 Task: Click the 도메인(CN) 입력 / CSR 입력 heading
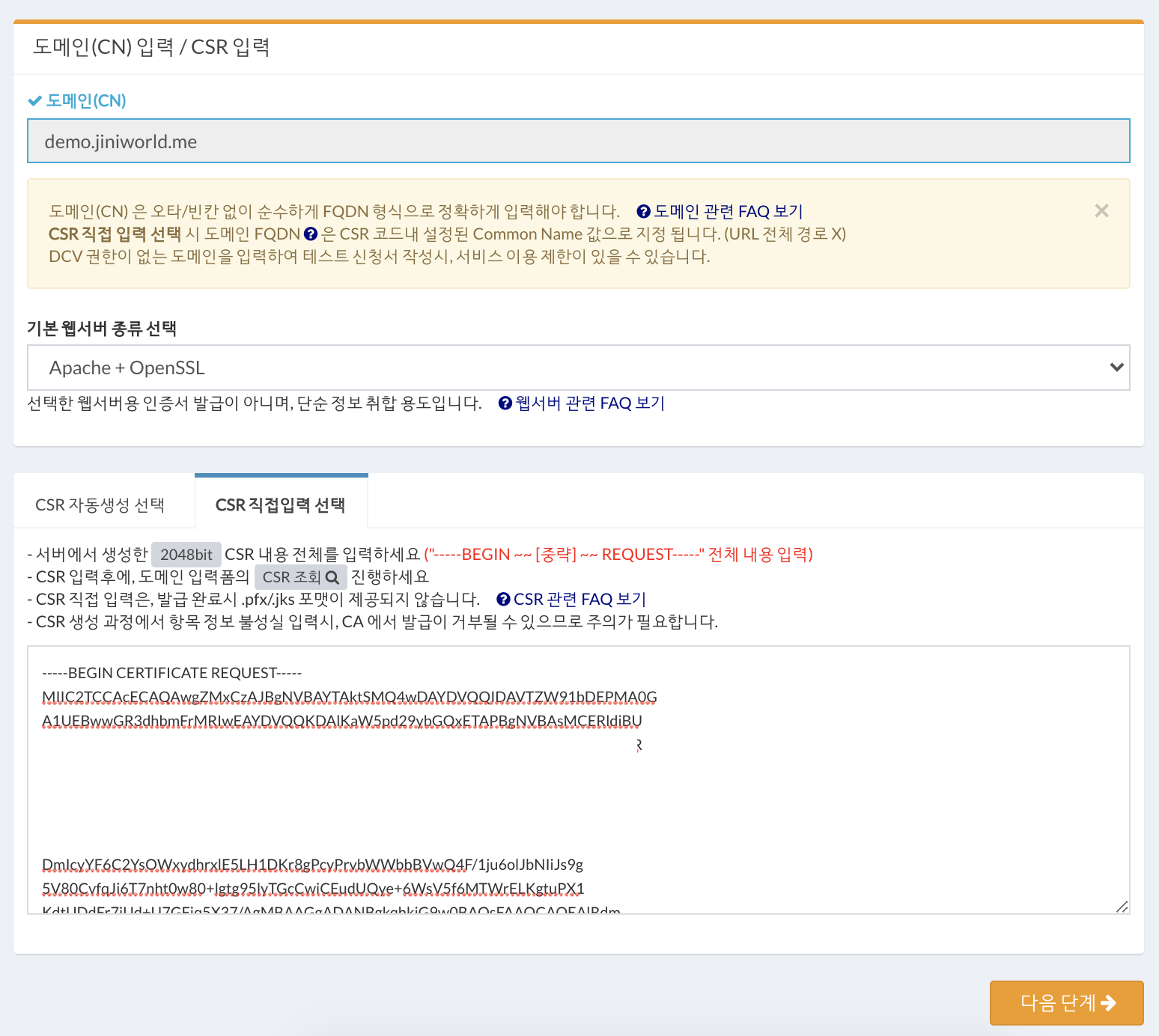pos(151,47)
